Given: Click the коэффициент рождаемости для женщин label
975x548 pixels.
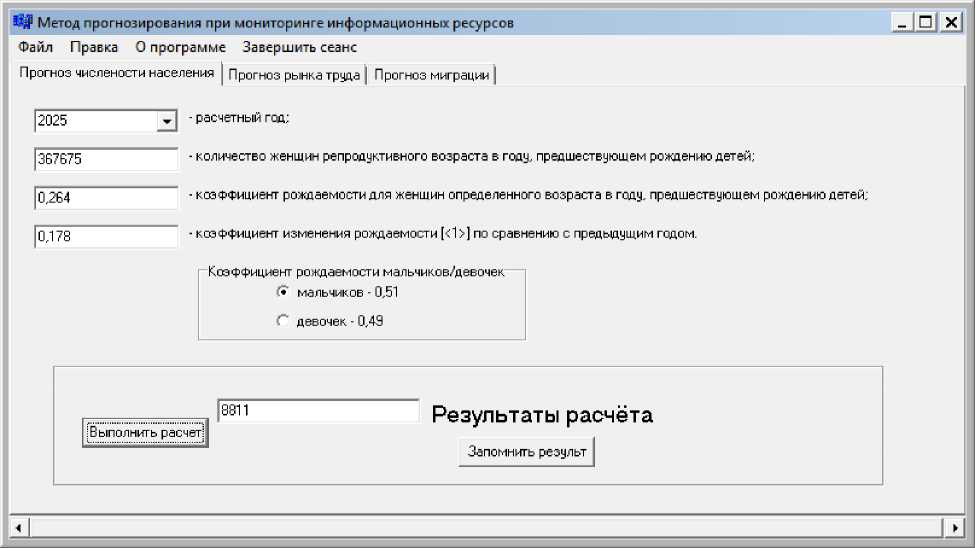Looking at the screenshot, I should click(529, 195).
